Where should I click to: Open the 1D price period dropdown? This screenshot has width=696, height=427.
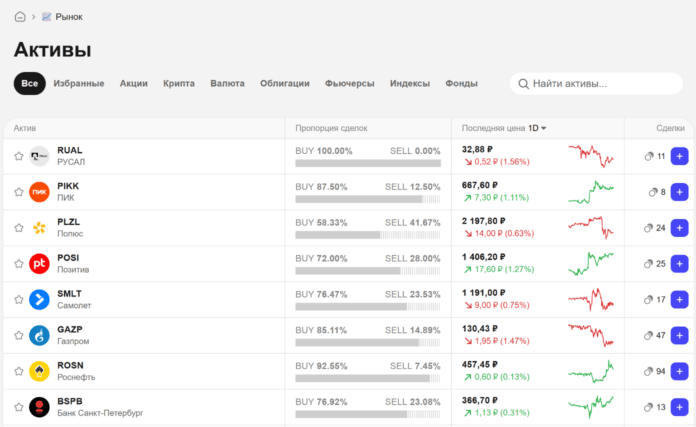[x=537, y=128]
